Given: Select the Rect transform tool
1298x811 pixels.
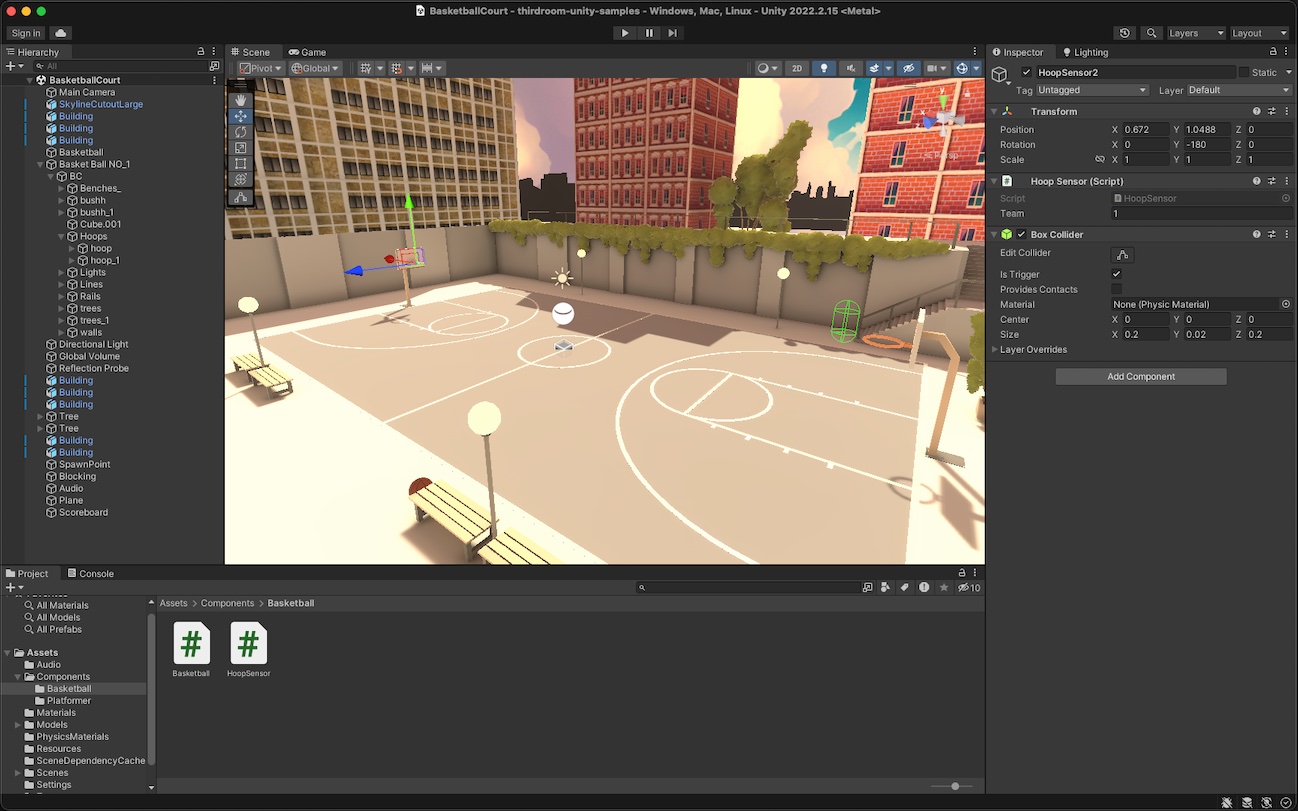Looking at the screenshot, I should (240, 164).
